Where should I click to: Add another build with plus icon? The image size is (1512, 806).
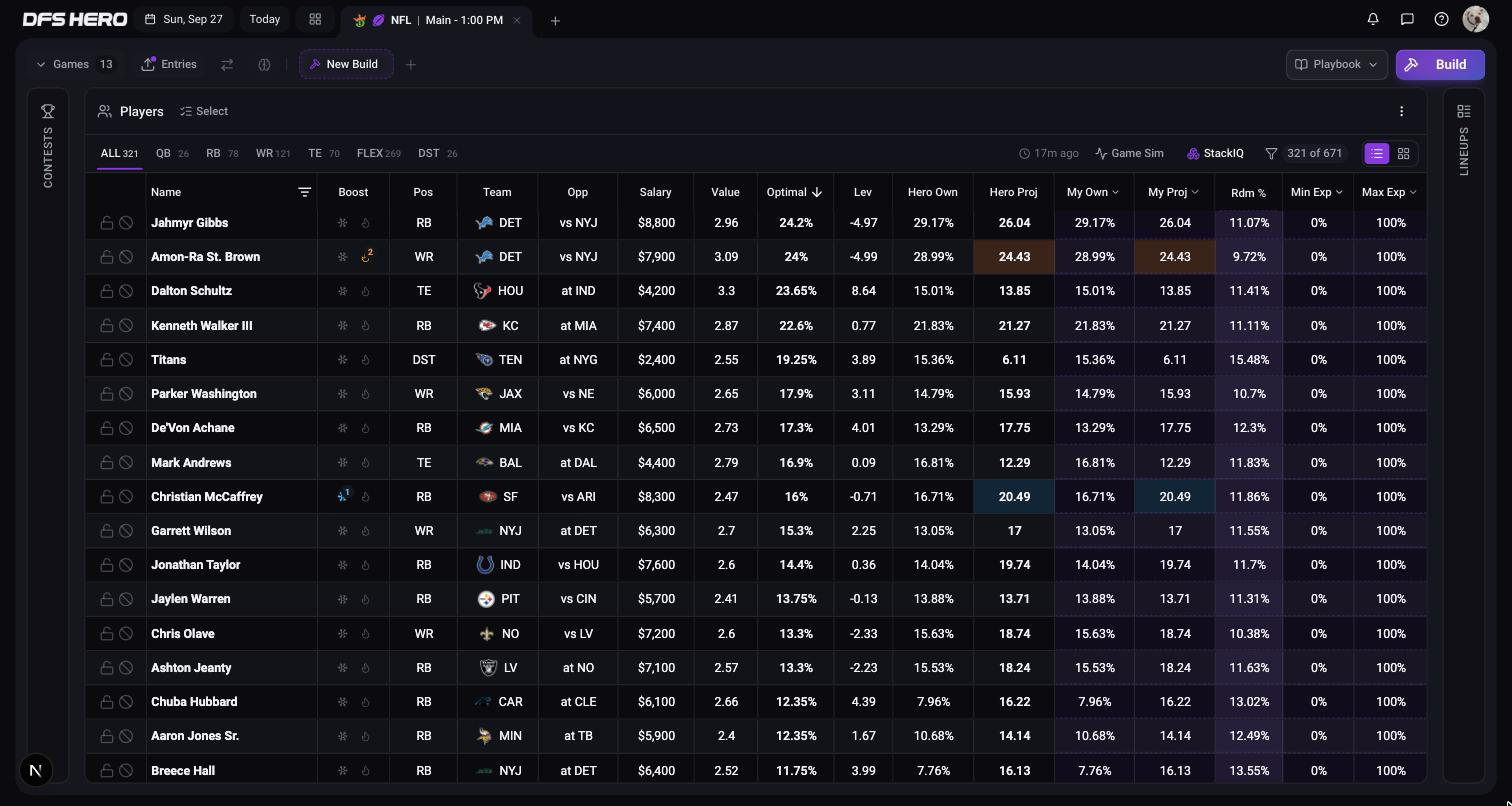[410, 65]
